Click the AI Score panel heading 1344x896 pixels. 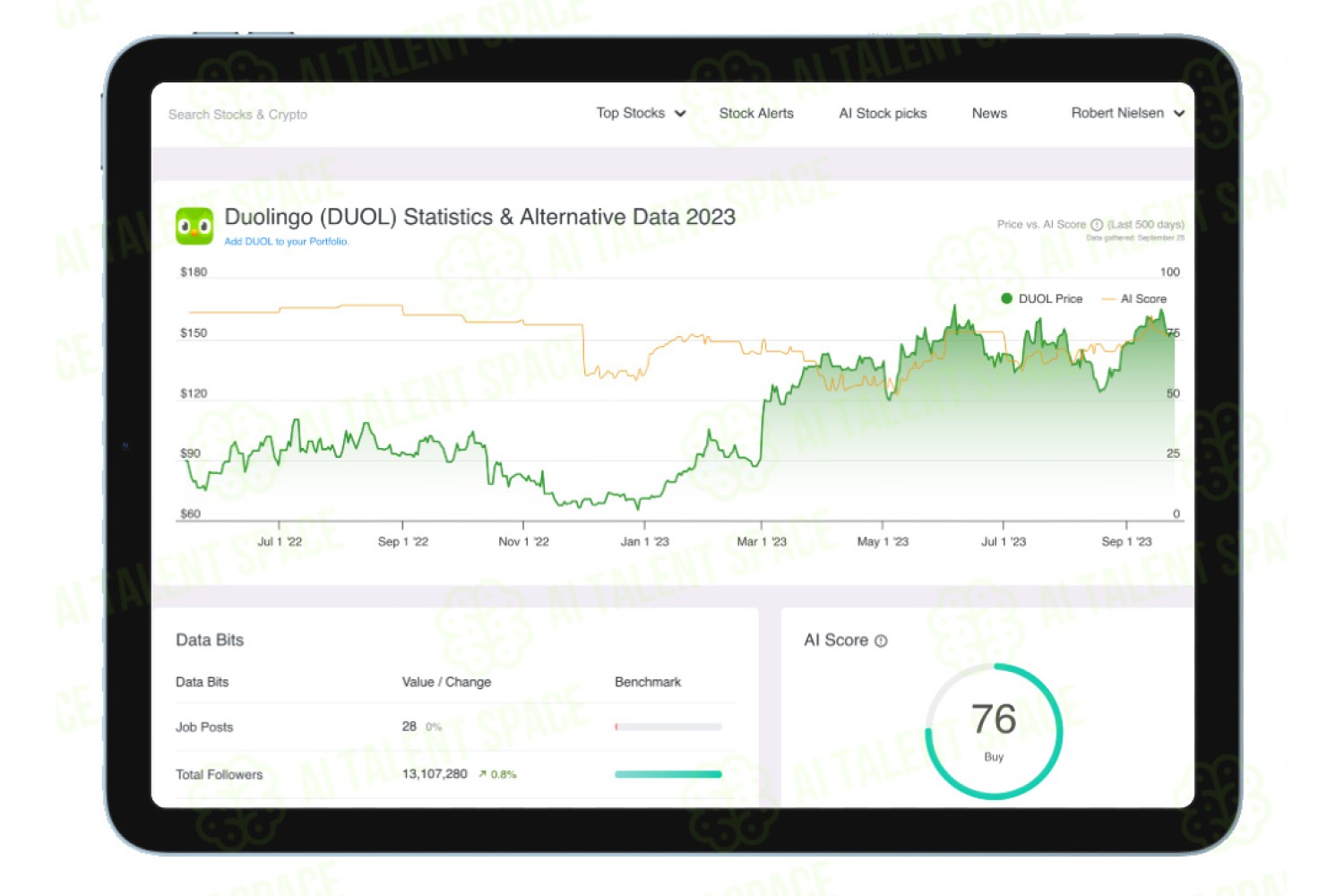coord(836,640)
